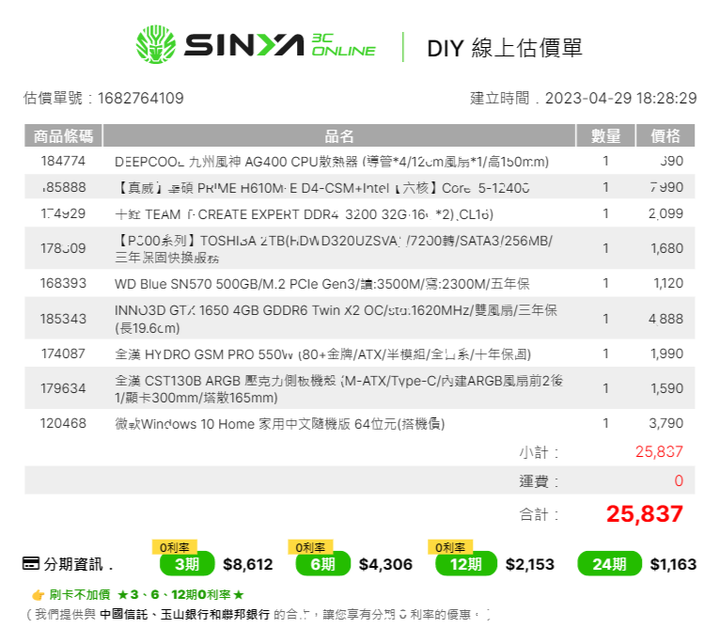Screen dimensions: 720x644
Task: Click the SINYA lion logo icon
Action: 156,45
